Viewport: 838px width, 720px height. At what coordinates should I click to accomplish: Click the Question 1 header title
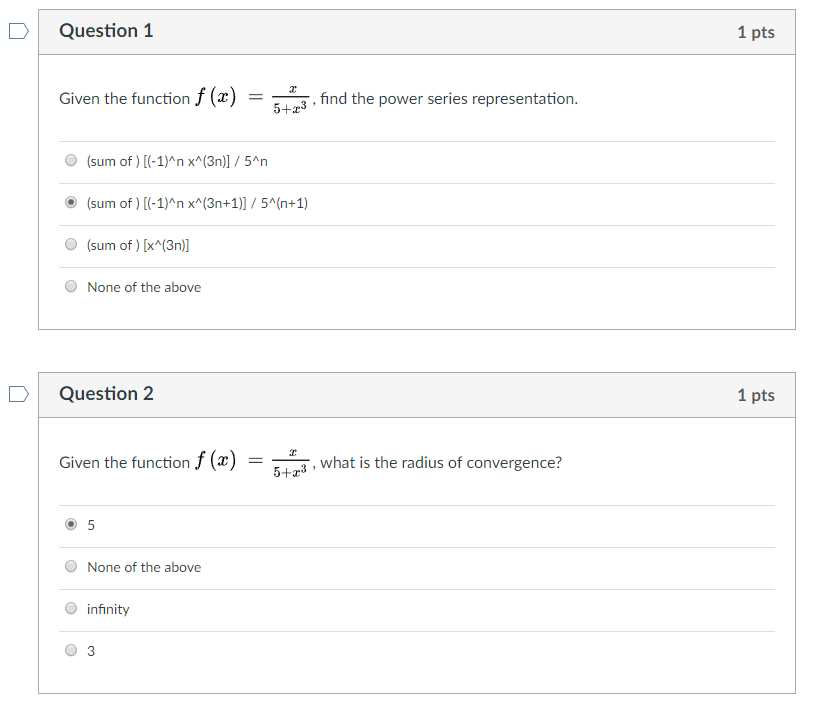click(106, 31)
